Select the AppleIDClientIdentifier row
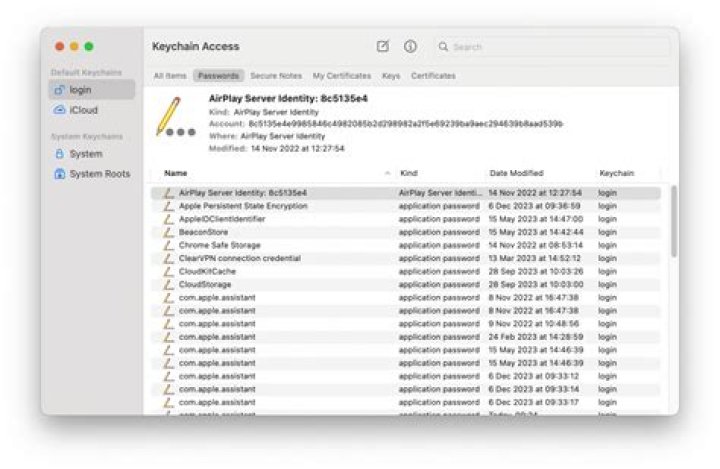The image size is (720, 469). (x=406, y=219)
